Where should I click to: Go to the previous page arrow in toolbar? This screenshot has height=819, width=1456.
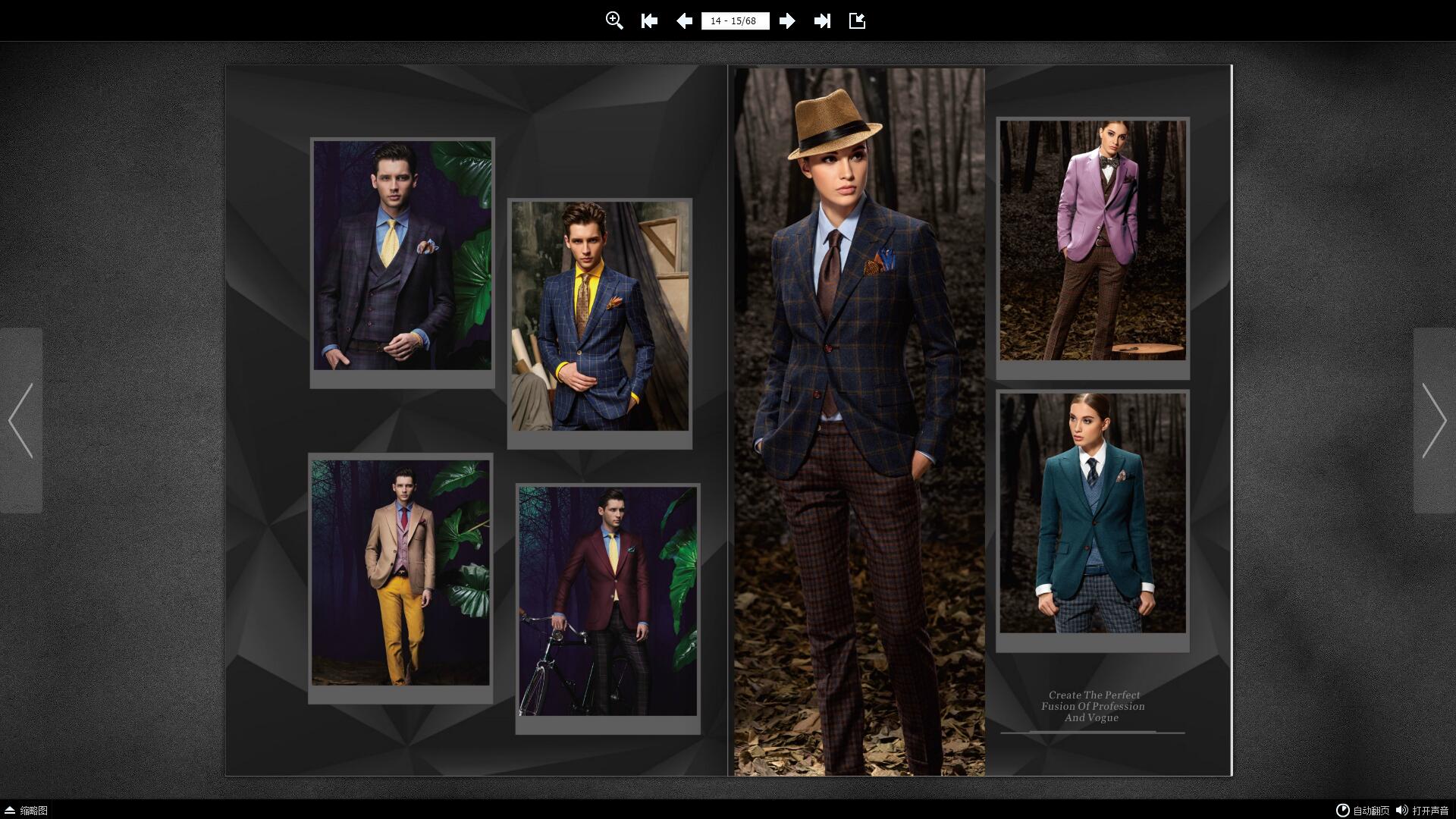pos(684,20)
